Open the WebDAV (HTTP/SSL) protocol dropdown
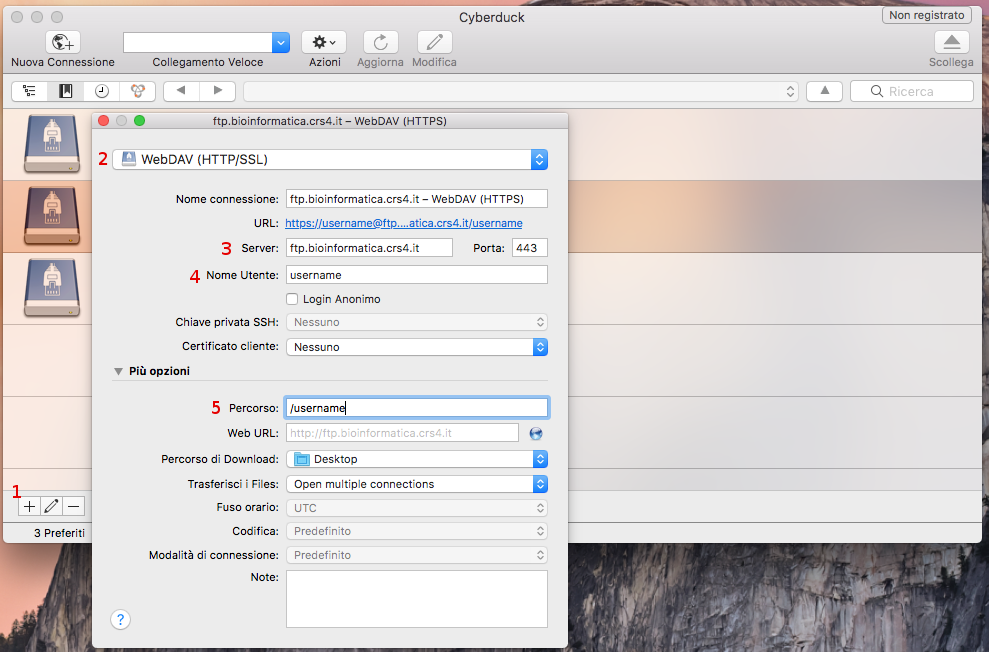 click(x=330, y=159)
